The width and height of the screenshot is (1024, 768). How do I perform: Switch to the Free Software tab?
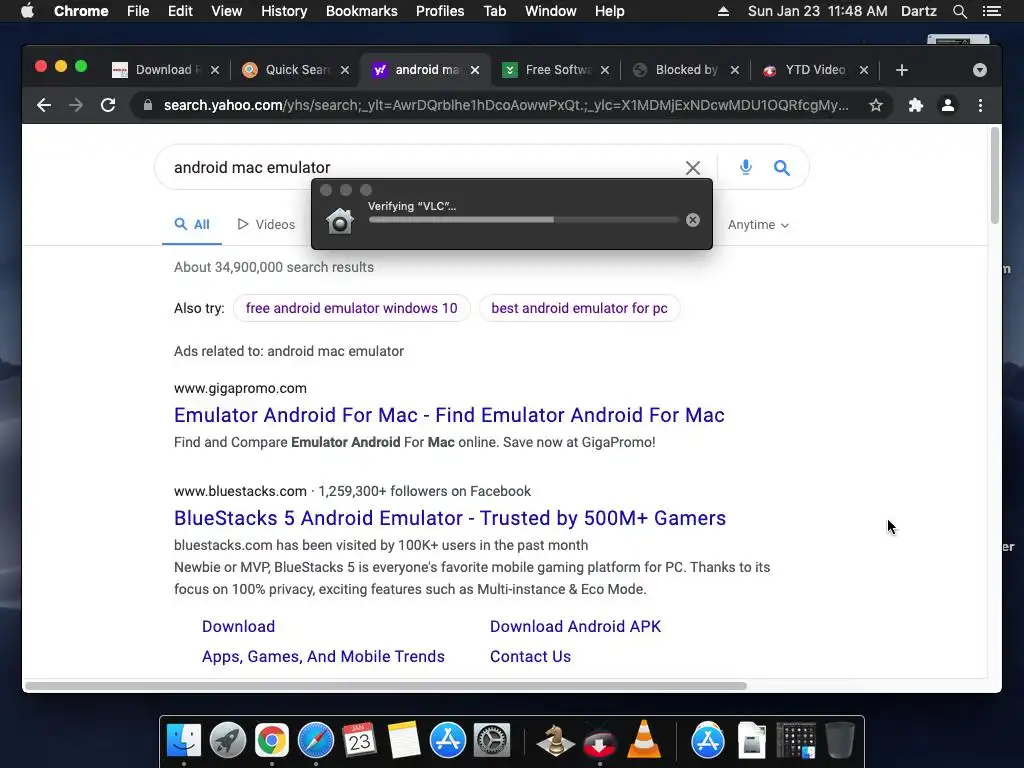554,70
